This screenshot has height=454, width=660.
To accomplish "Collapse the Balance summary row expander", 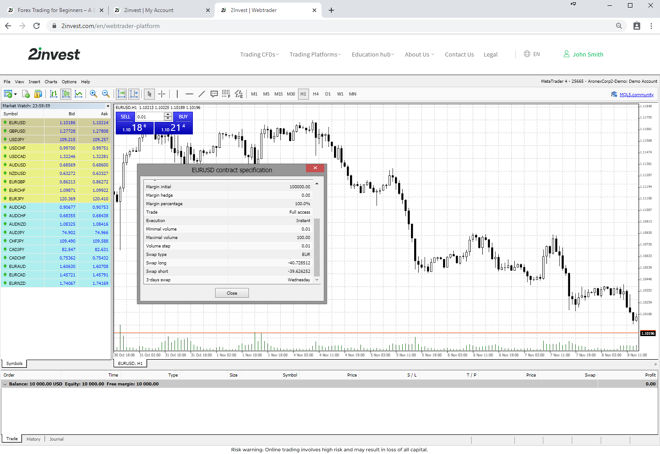I will point(5,384).
